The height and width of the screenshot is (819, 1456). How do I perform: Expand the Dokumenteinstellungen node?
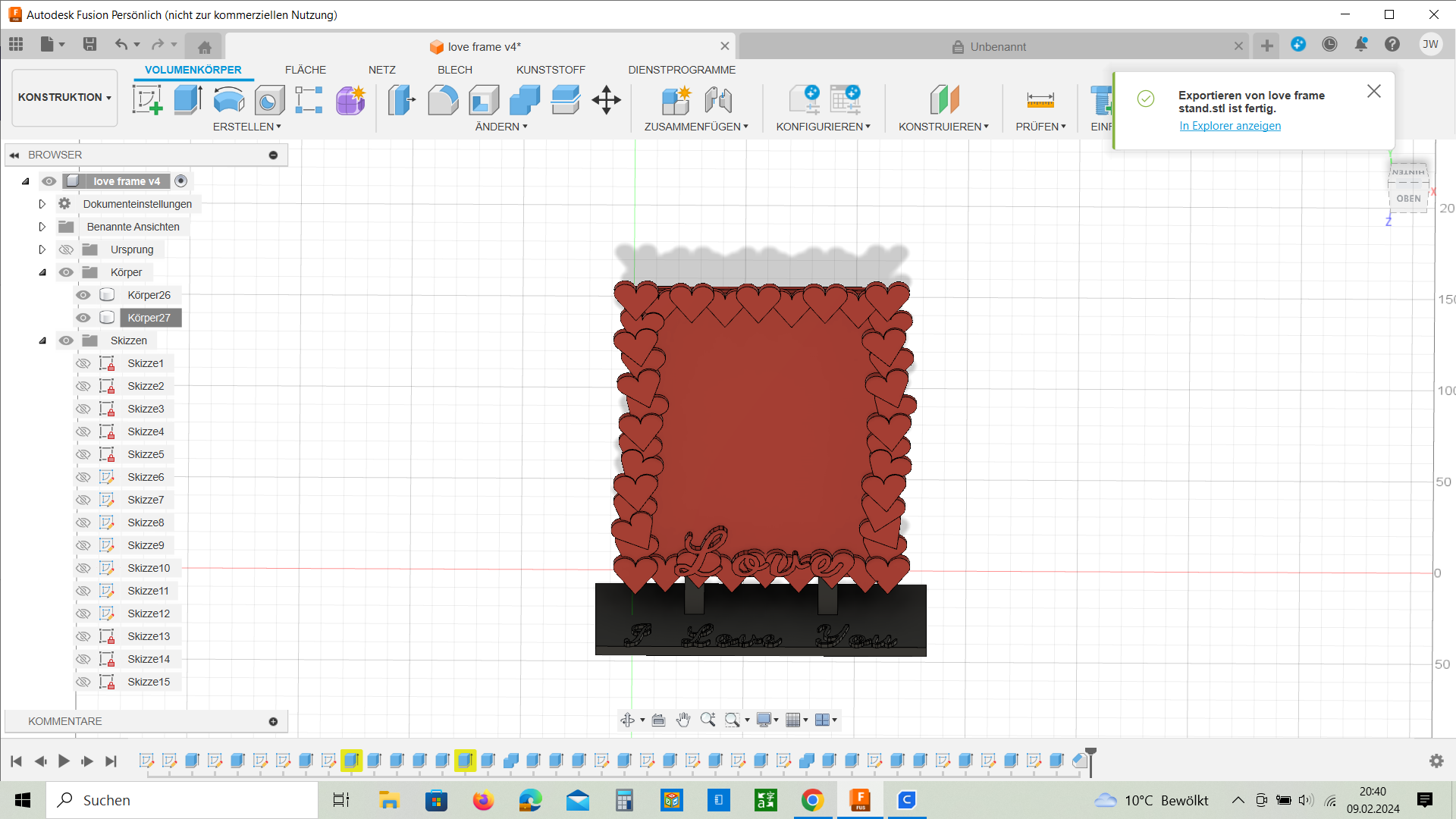(42, 204)
